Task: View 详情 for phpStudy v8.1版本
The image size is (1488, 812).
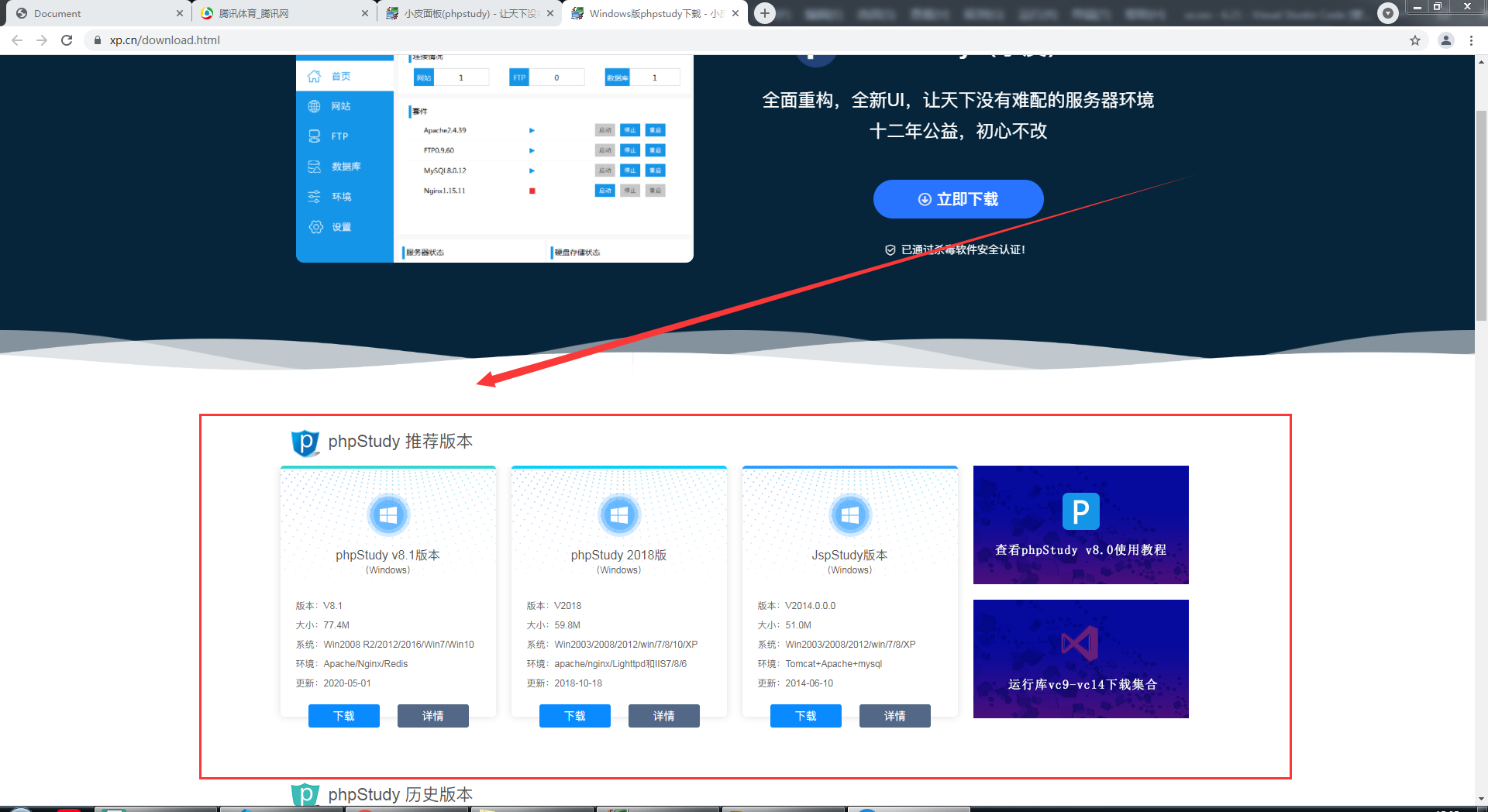Action: click(432, 716)
